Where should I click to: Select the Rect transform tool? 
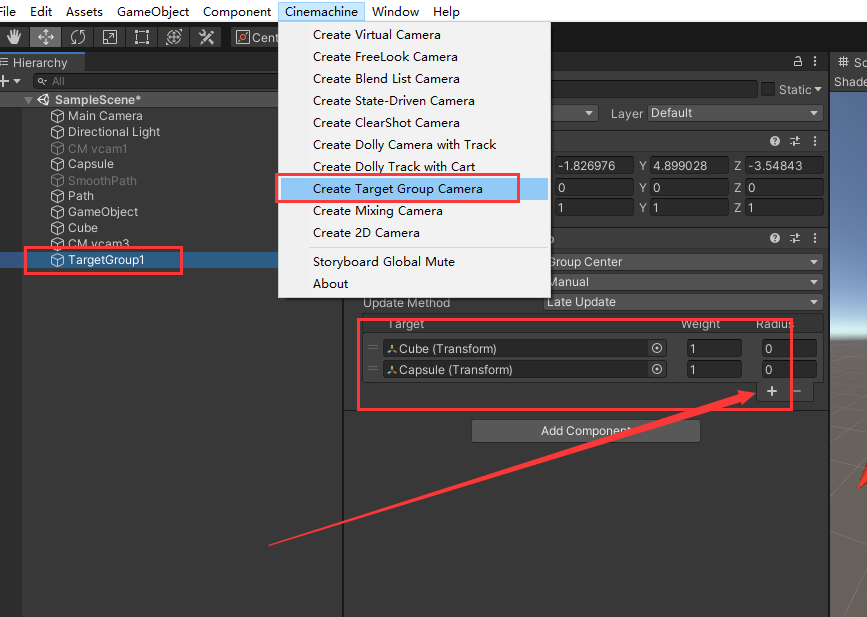coord(142,37)
